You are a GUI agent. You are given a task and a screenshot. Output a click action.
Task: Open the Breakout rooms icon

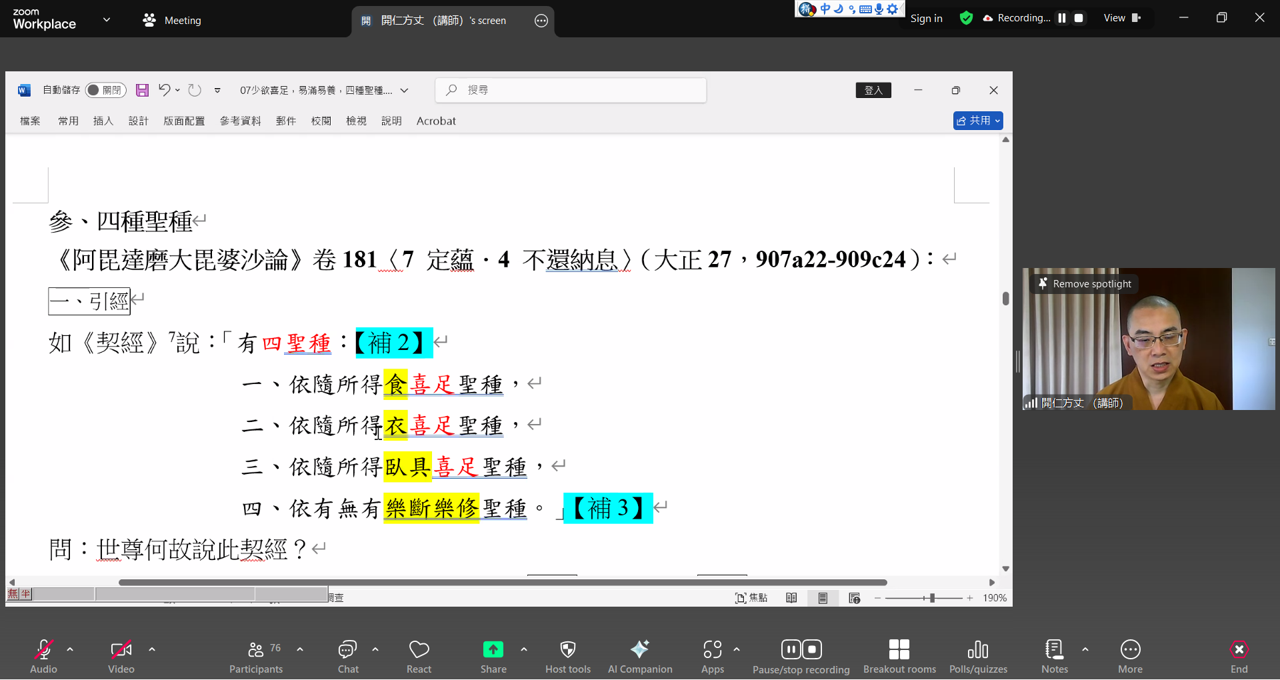(x=899, y=650)
